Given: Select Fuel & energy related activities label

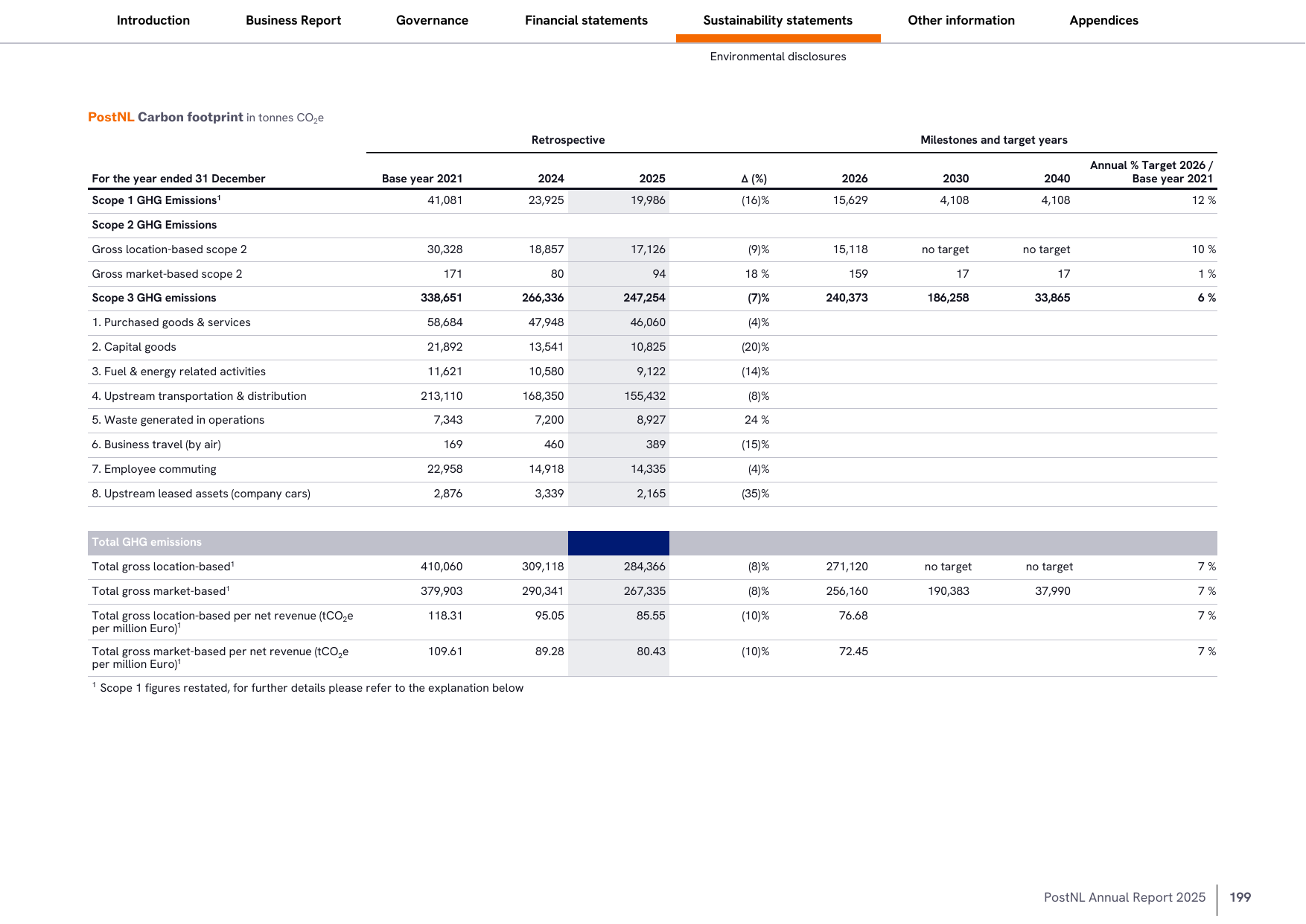Looking at the screenshot, I should coord(179,372).
